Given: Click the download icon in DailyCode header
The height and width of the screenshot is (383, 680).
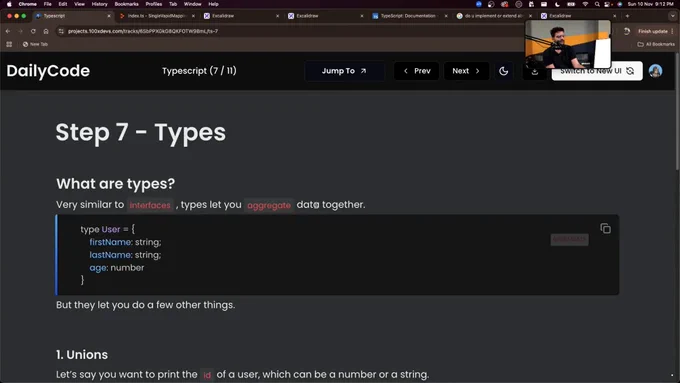Looking at the screenshot, I should pos(535,71).
